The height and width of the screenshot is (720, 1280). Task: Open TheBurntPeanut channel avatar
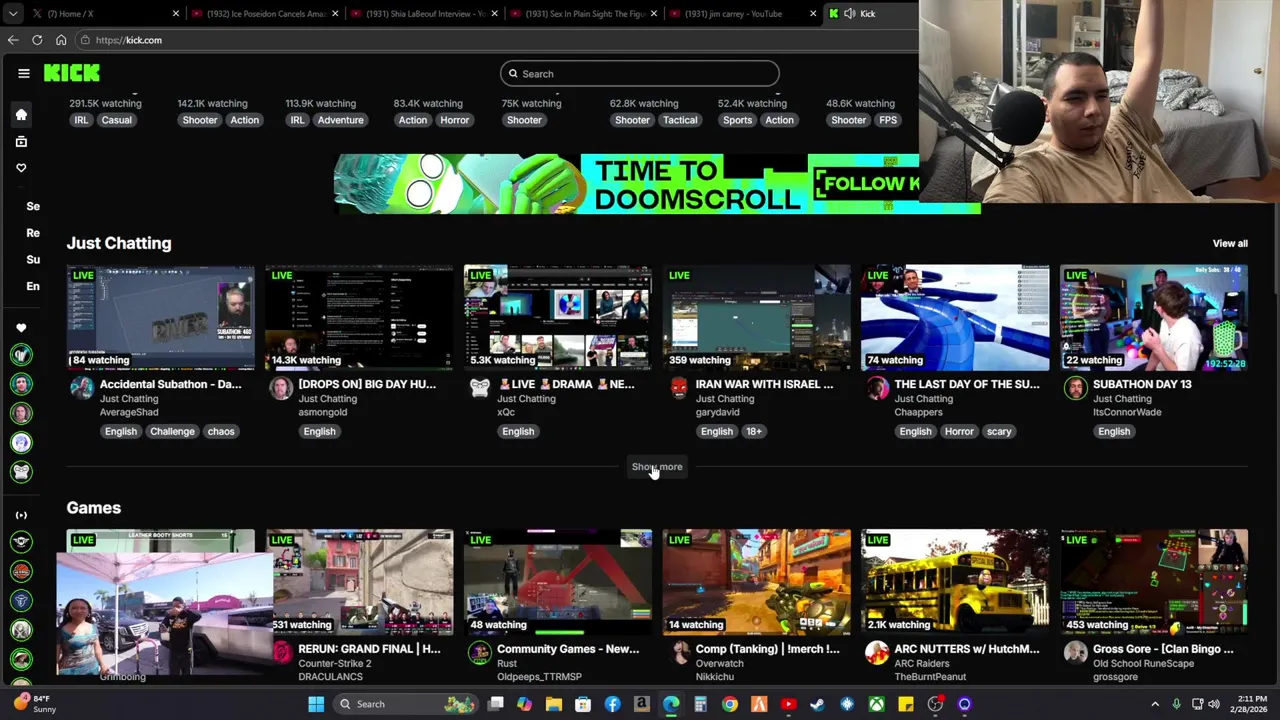pyautogui.click(x=878, y=653)
